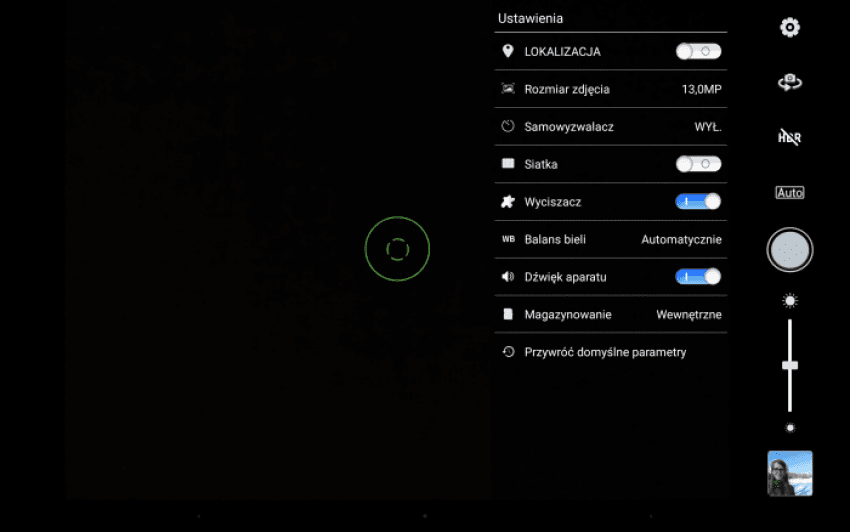
Task: Click the self-timer clock icon
Action: point(508,126)
